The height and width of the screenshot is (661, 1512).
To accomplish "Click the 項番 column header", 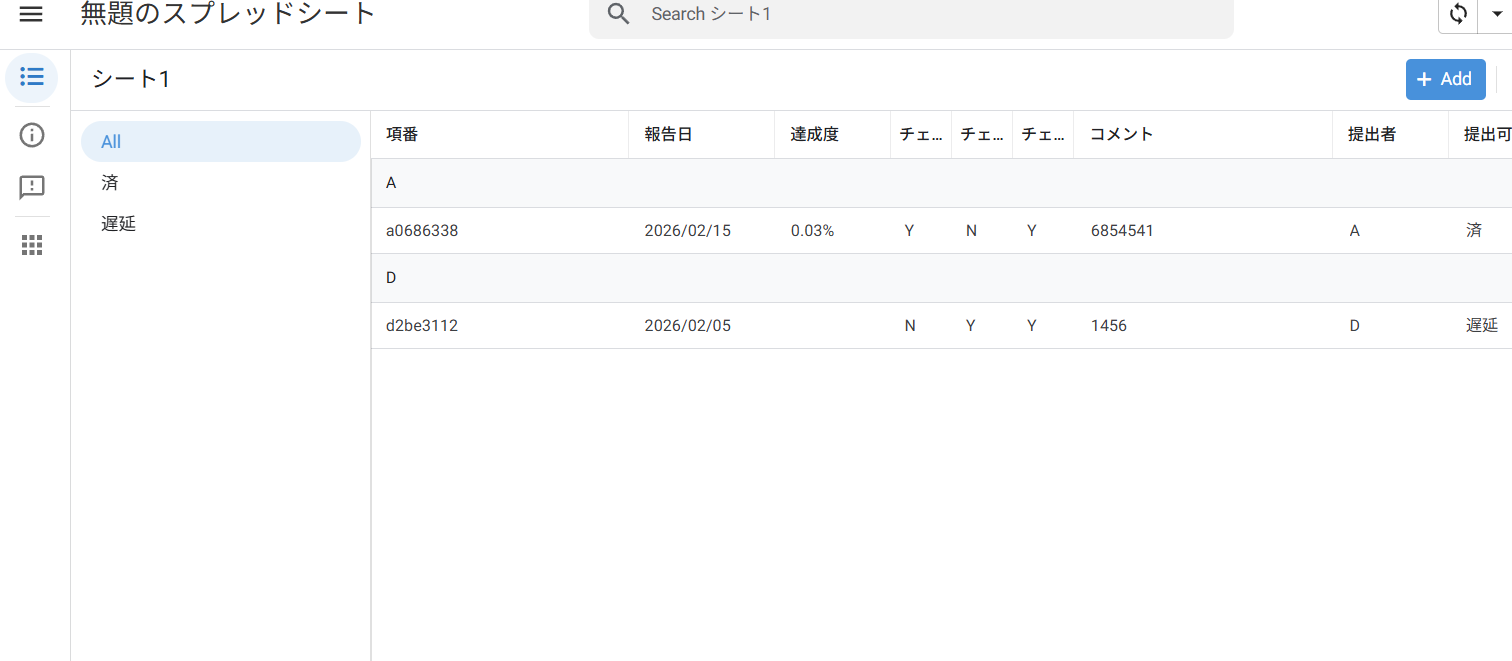I will (402, 135).
